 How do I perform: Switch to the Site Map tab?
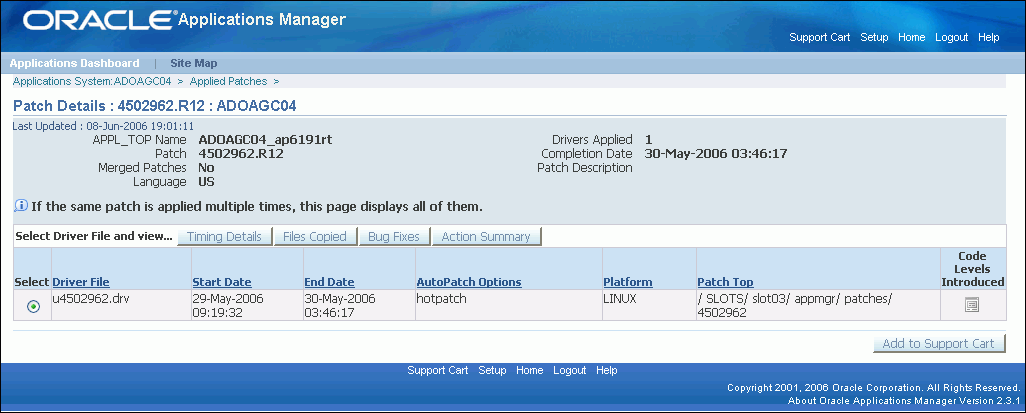pyautogui.click(x=194, y=63)
